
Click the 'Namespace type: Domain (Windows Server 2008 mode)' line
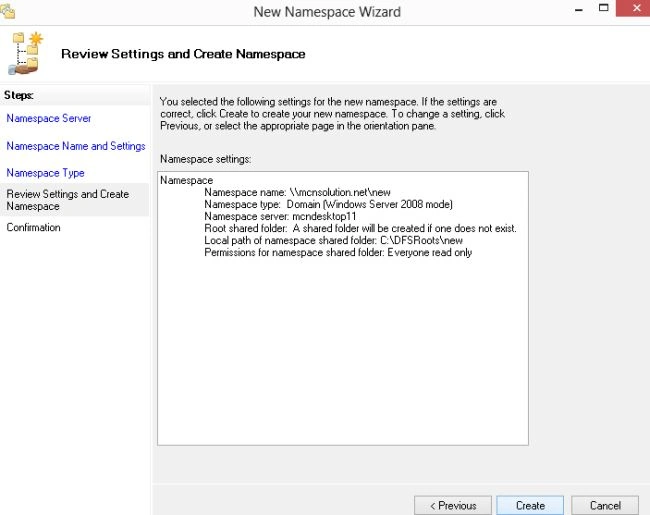click(x=328, y=204)
